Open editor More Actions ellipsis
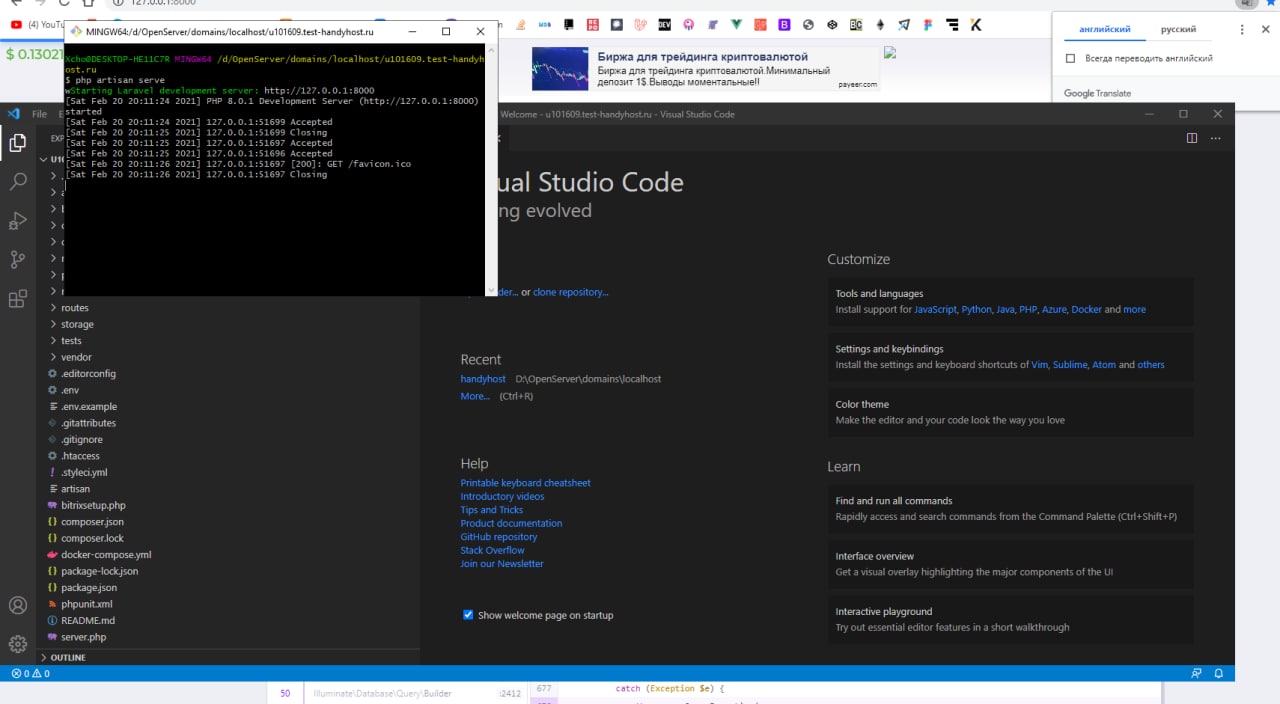The image size is (1280, 704). click(1216, 138)
